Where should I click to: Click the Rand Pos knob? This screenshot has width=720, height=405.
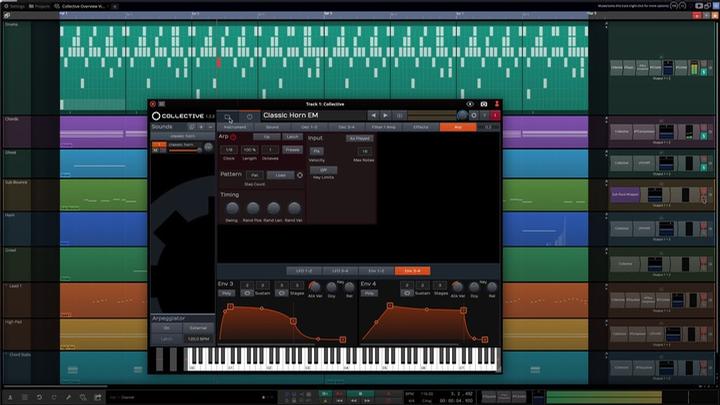253,208
